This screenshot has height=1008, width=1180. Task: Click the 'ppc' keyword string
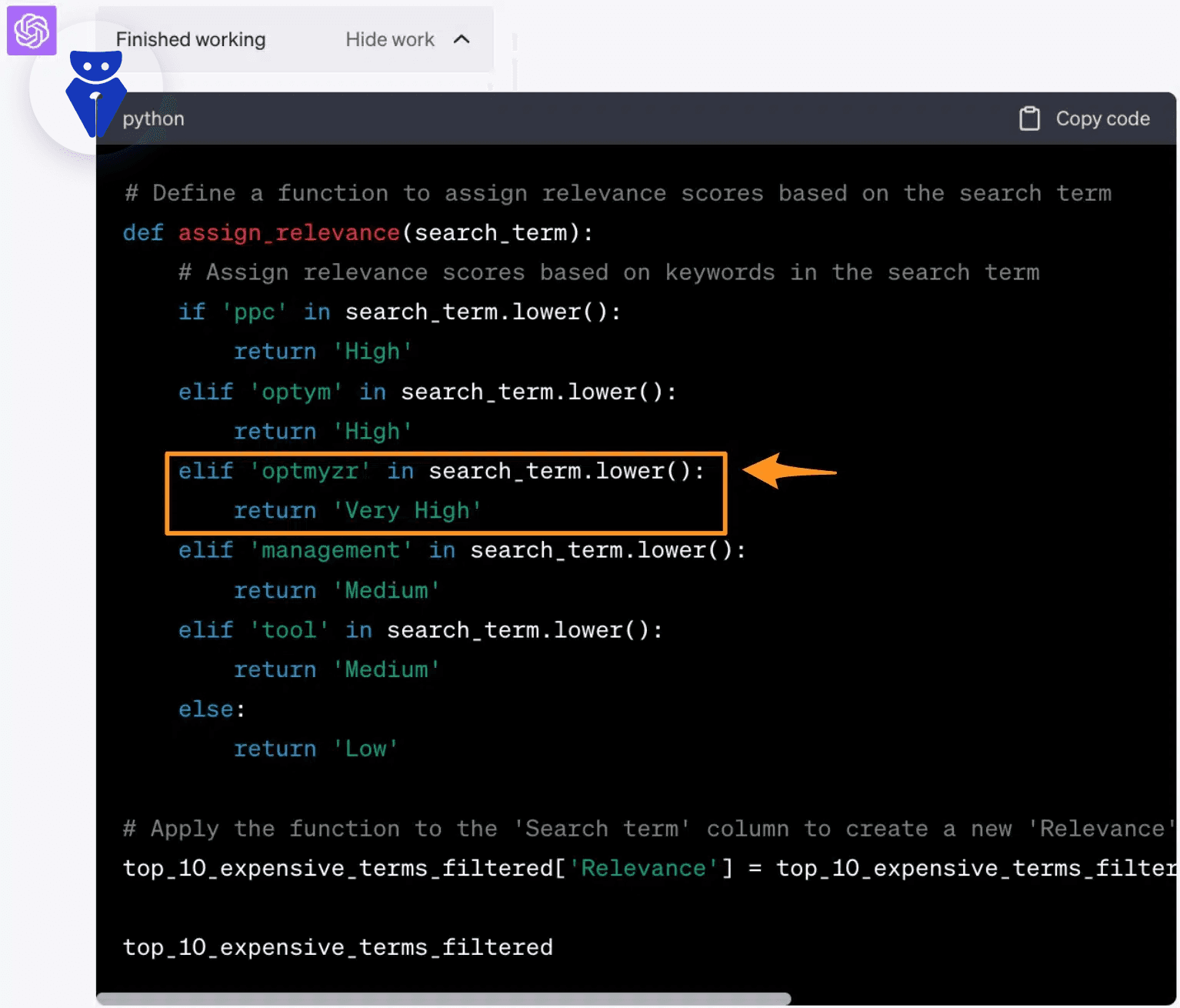[254, 312]
